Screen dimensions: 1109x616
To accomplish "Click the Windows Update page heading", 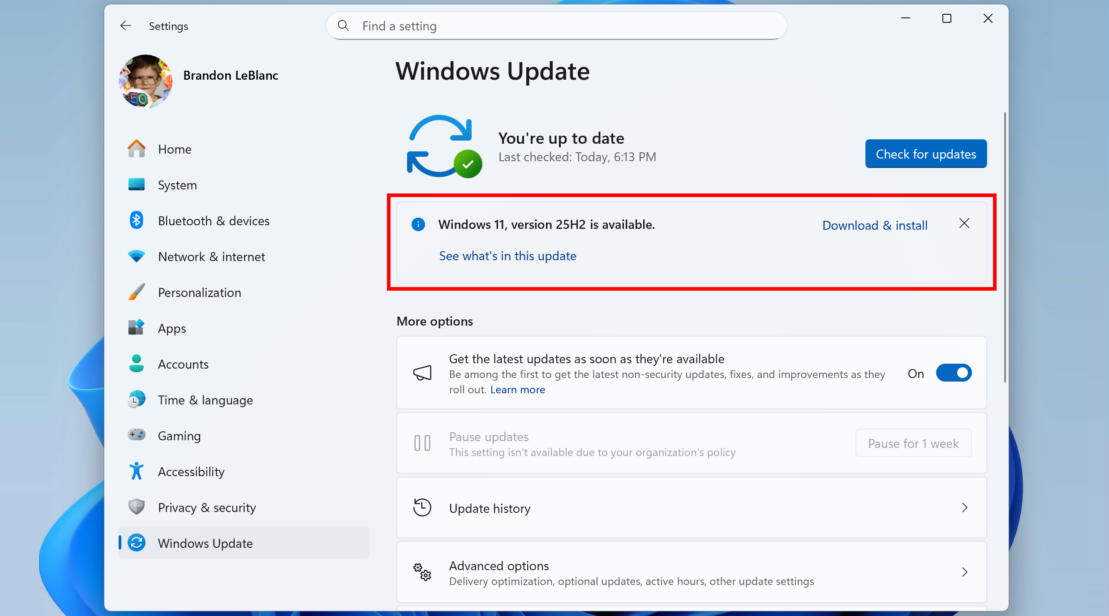I will pyautogui.click(x=492, y=71).
